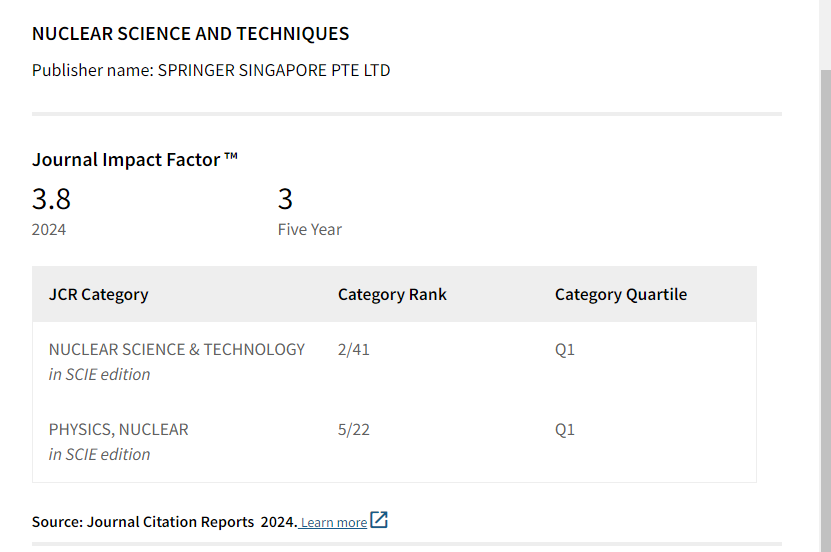
Task: Click the Five Year label
Action: [309, 229]
